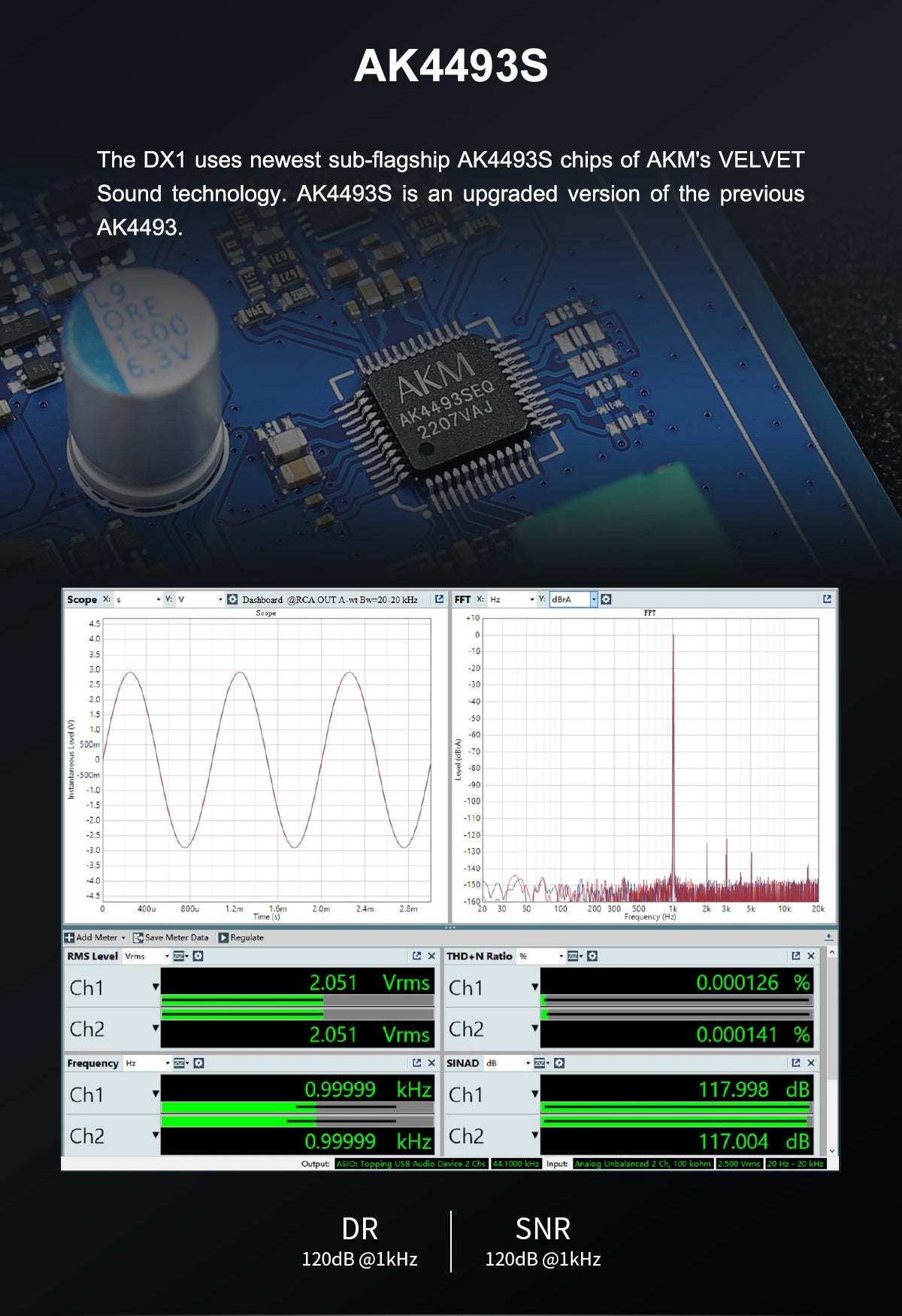Open the Add Meter menu
Screen dimensions: 902x1316
pyautogui.click(x=95, y=938)
